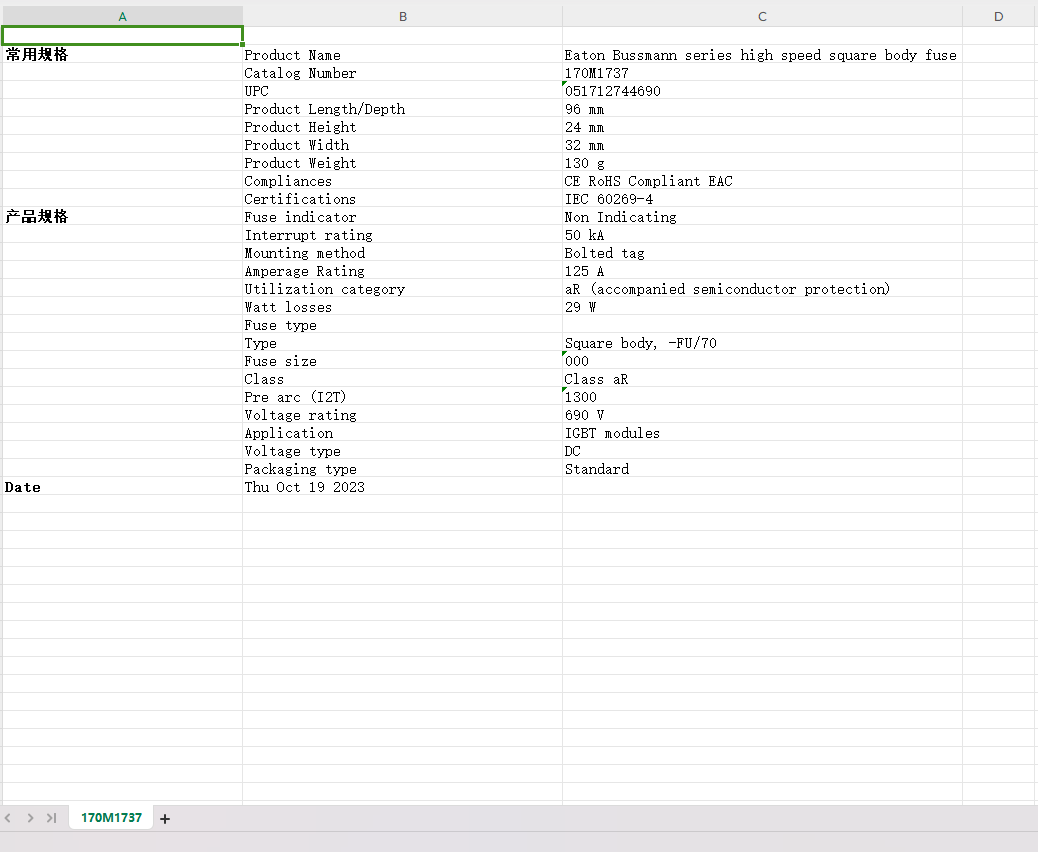Select the Utilization category cell

point(402,289)
